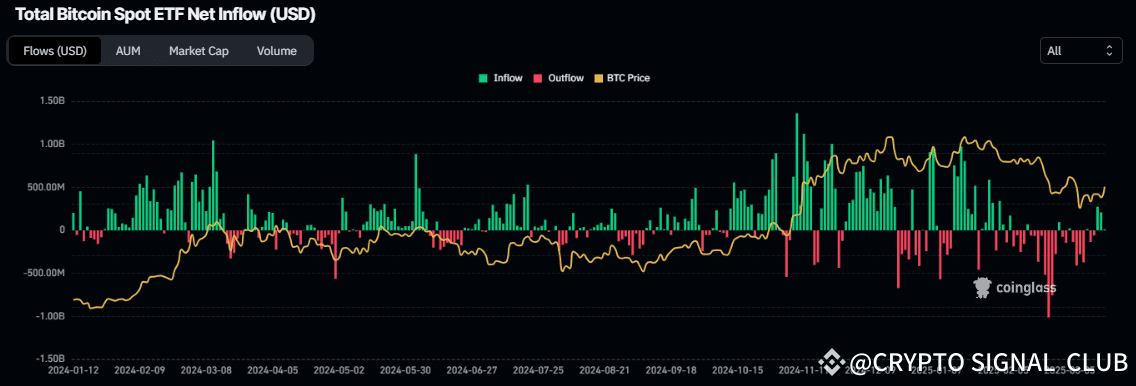Click the chart title Total Bitcoin Spot ETF Net Inflow

[165, 14]
